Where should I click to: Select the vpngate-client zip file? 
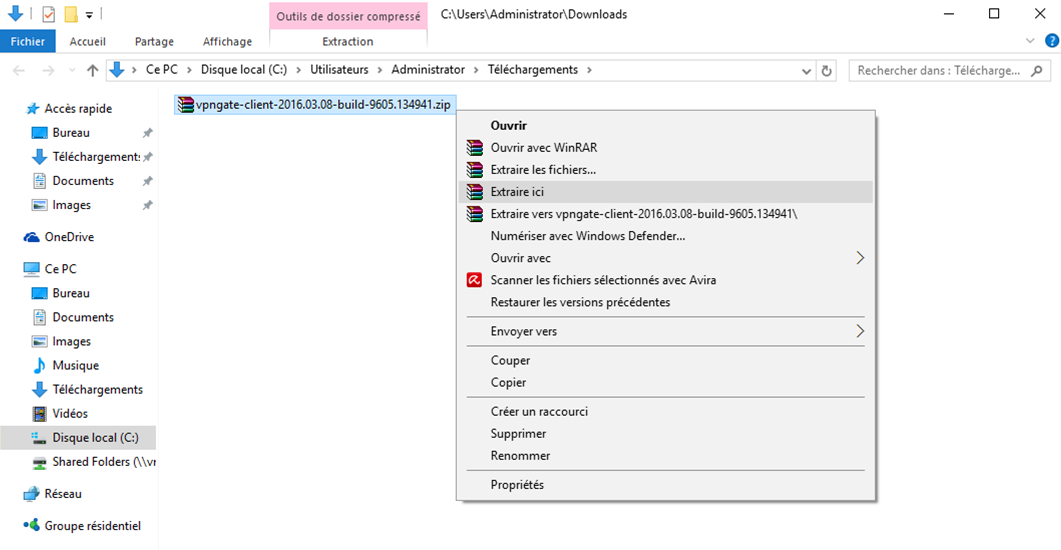[315, 105]
